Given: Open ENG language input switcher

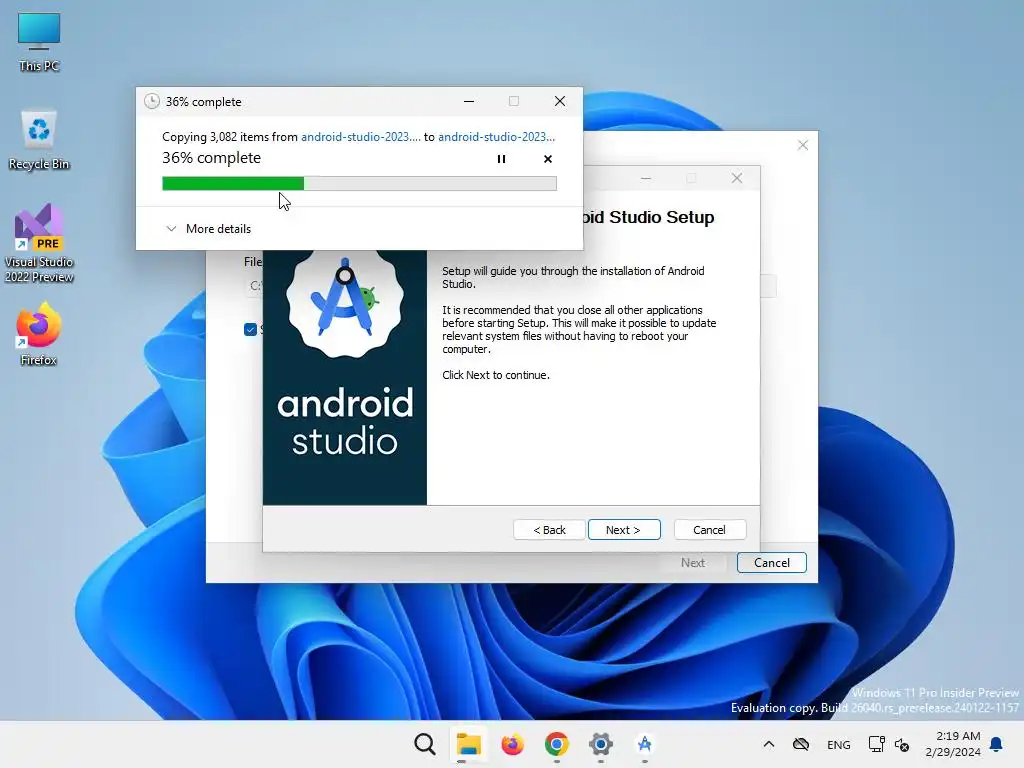Looking at the screenshot, I should (839, 744).
